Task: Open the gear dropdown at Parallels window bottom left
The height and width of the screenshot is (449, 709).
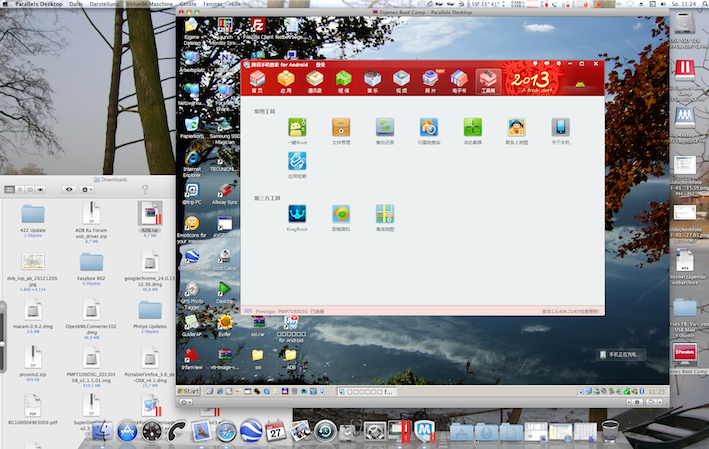Action: [x=186, y=402]
